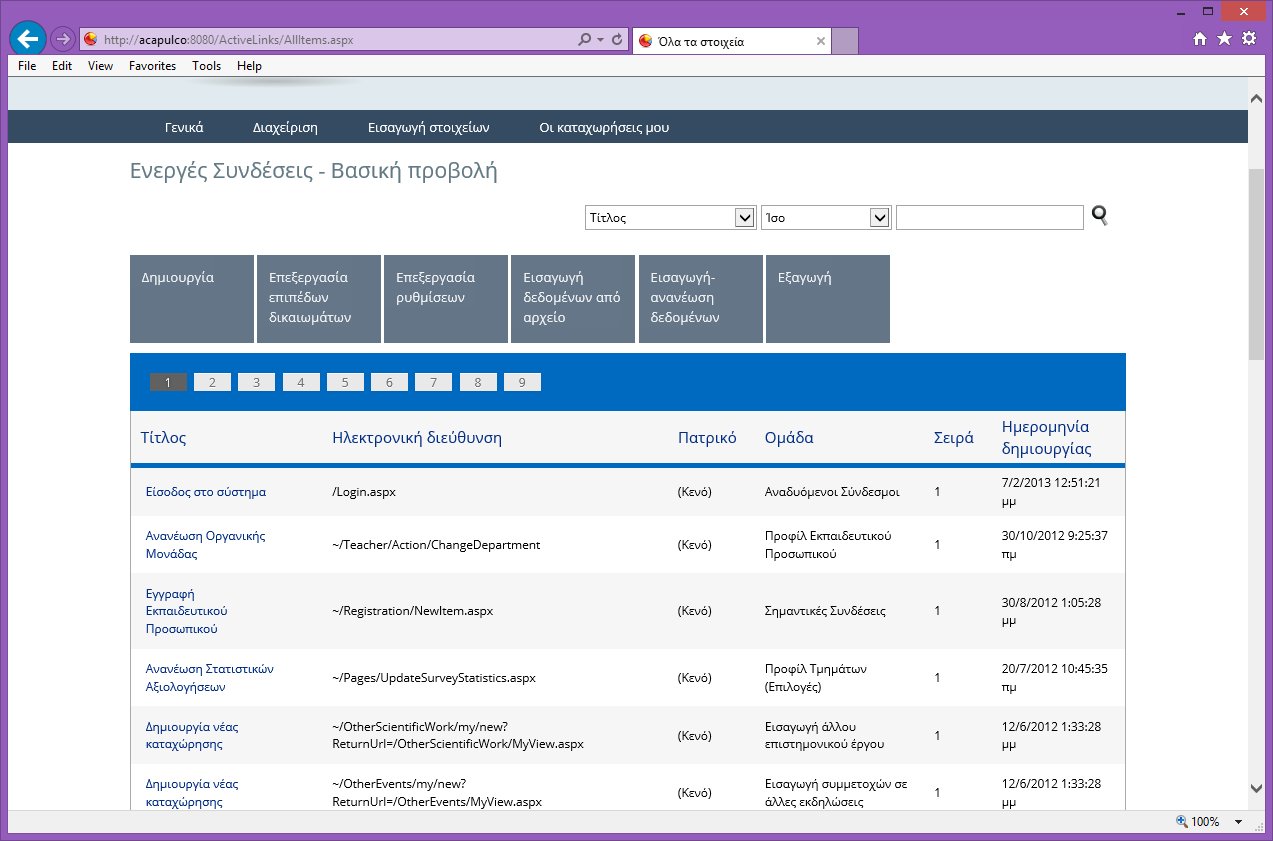Image resolution: width=1273 pixels, height=841 pixels.
Task: Open the address bar autocomplete dropdown arrow
Action: point(600,40)
